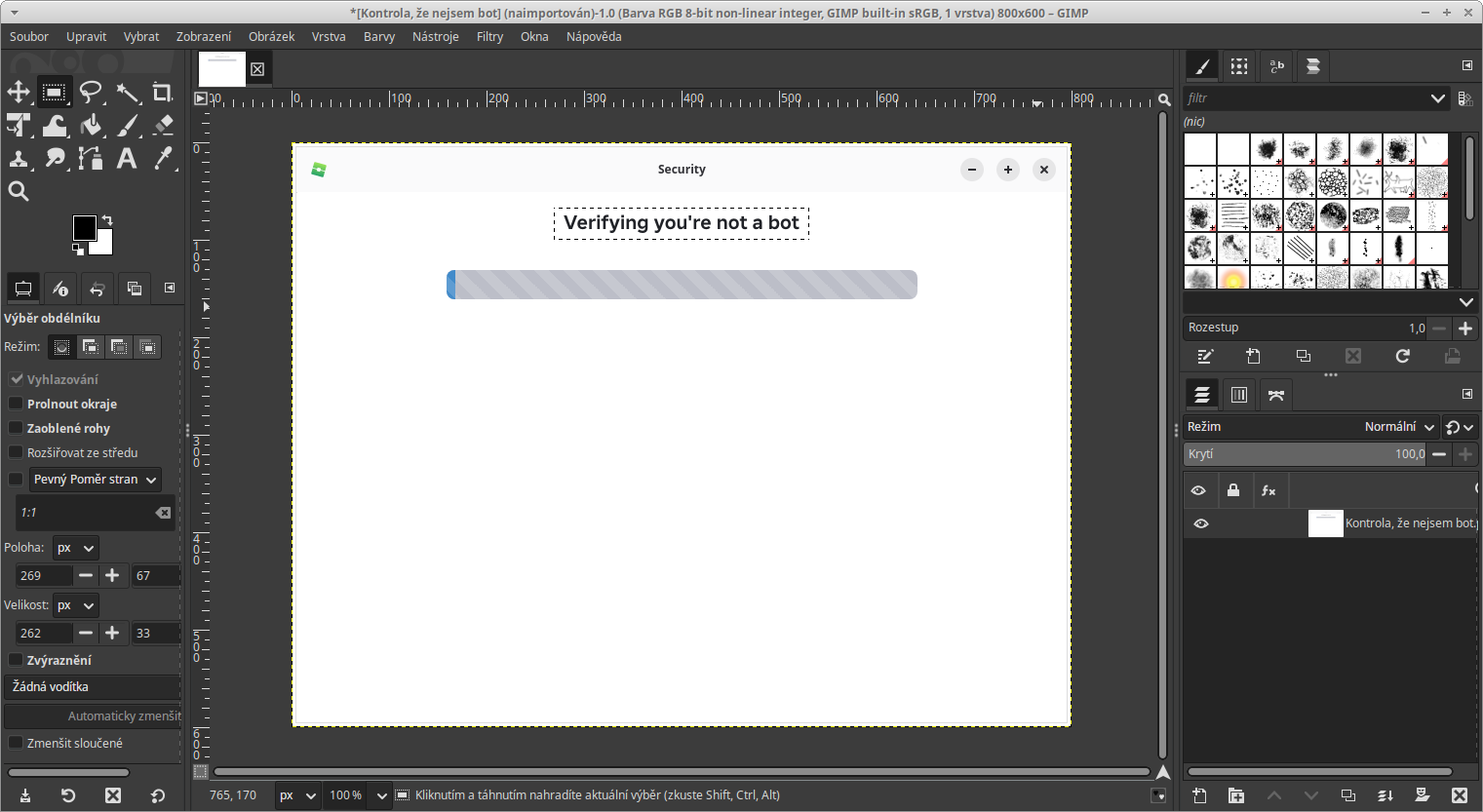Enable Zmenšit sloučené checkbox
The height and width of the screenshot is (812, 1483).
[x=16, y=743]
